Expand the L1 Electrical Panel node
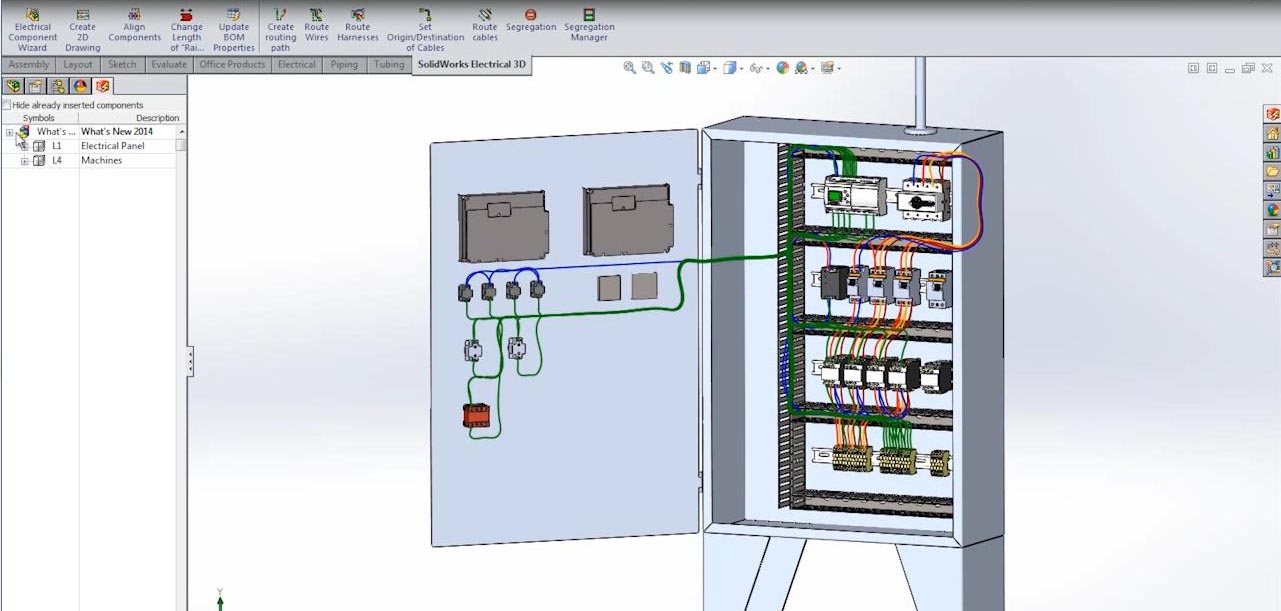The image size is (1281, 611). tap(25, 146)
